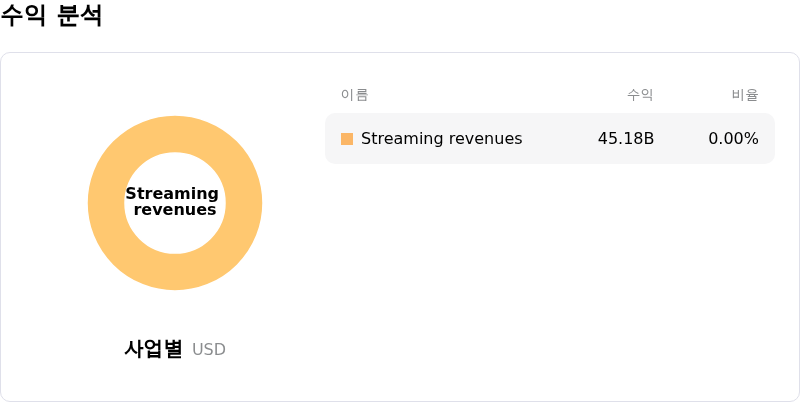Click the 0.00% ratio value
The height and width of the screenshot is (402, 800).
733,139
